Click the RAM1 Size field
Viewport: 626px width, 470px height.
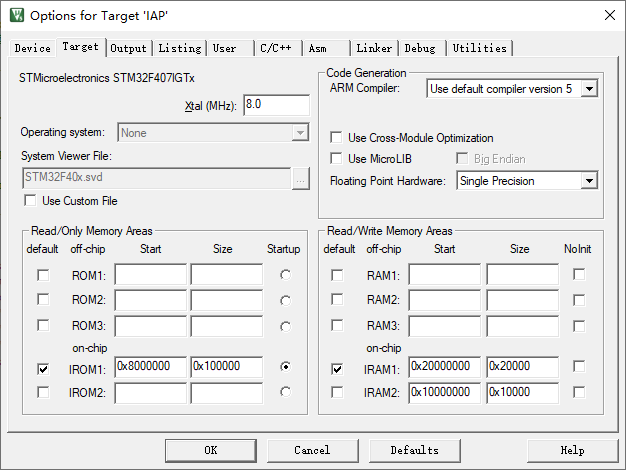click(523, 274)
